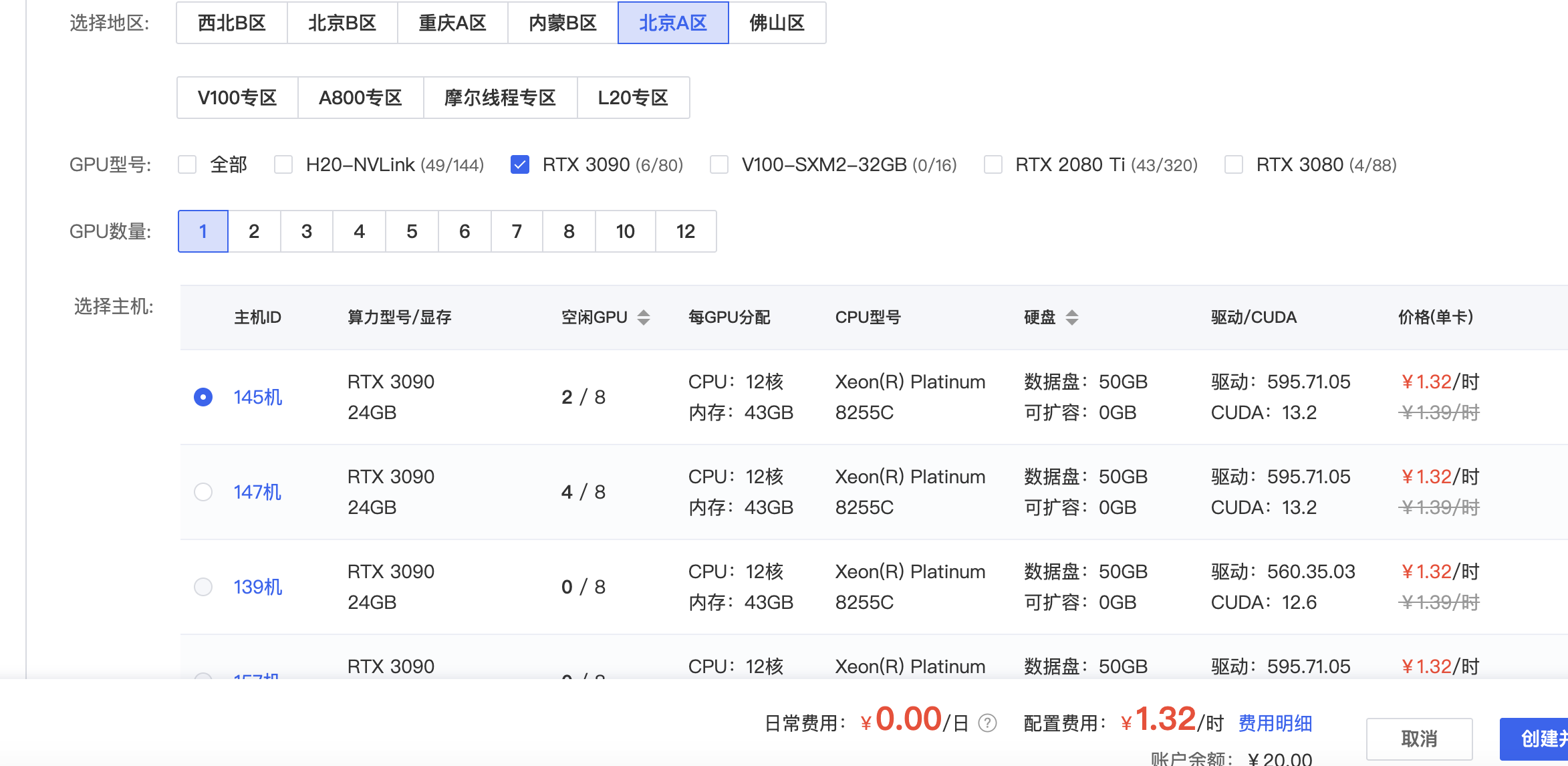Check the RTX 2080 Ti checkbox

pyautogui.click(x=993, y=164)
